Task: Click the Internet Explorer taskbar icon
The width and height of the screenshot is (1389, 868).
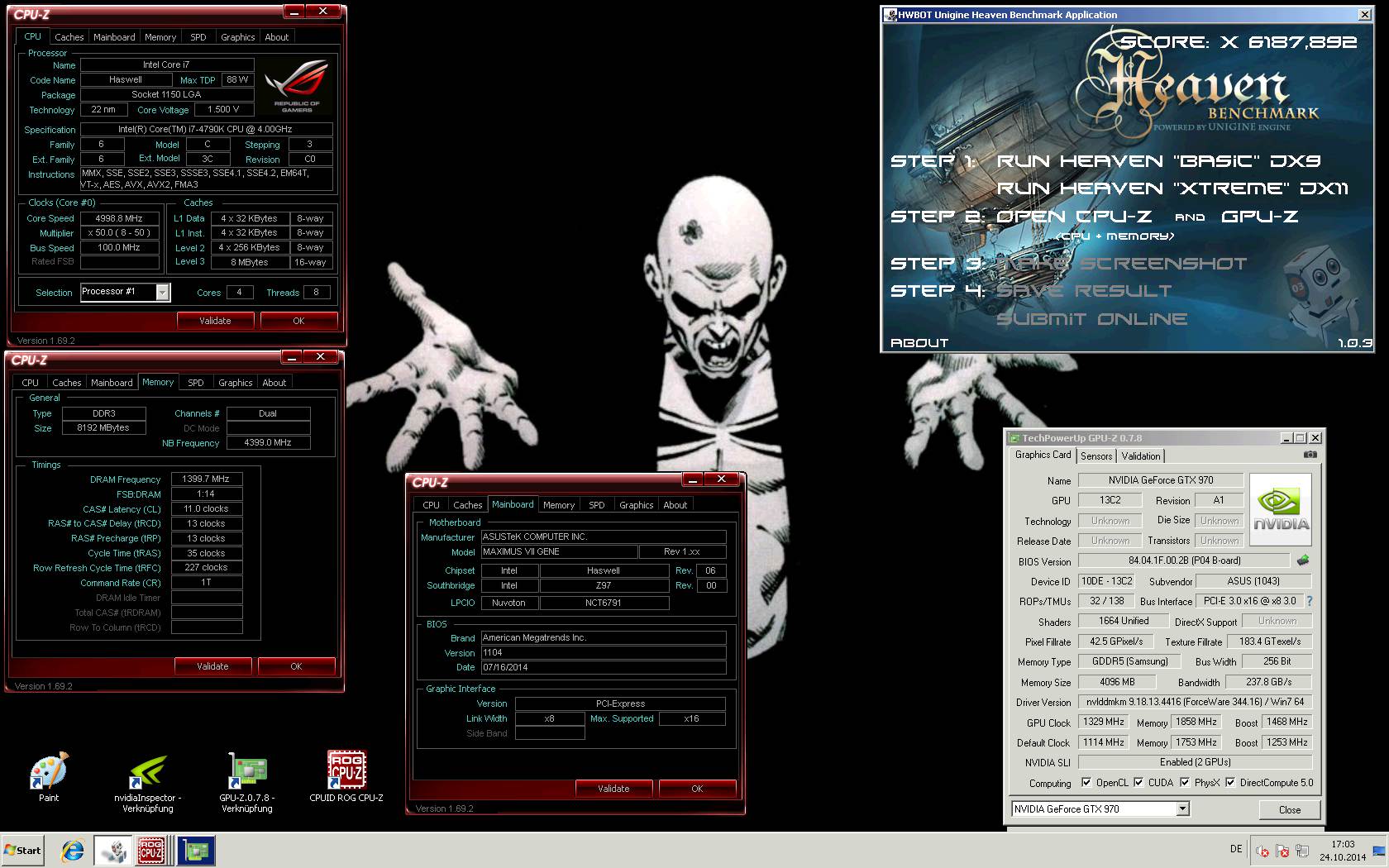Action: (x=73, y=850)
